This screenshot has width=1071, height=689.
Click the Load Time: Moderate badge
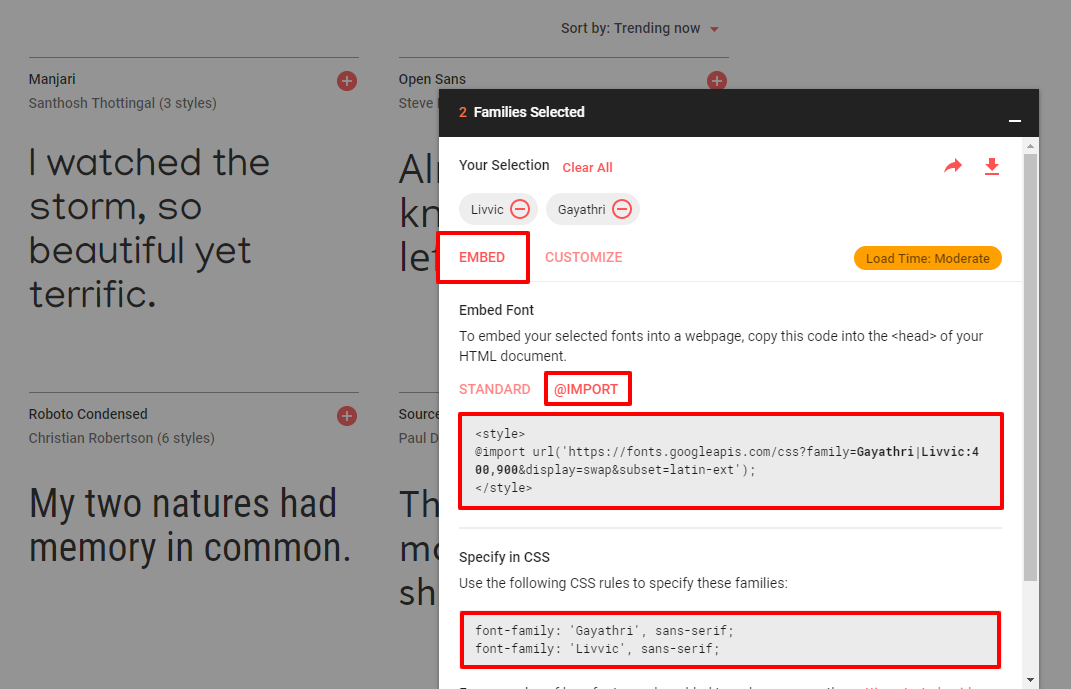(x=927, y=258)
